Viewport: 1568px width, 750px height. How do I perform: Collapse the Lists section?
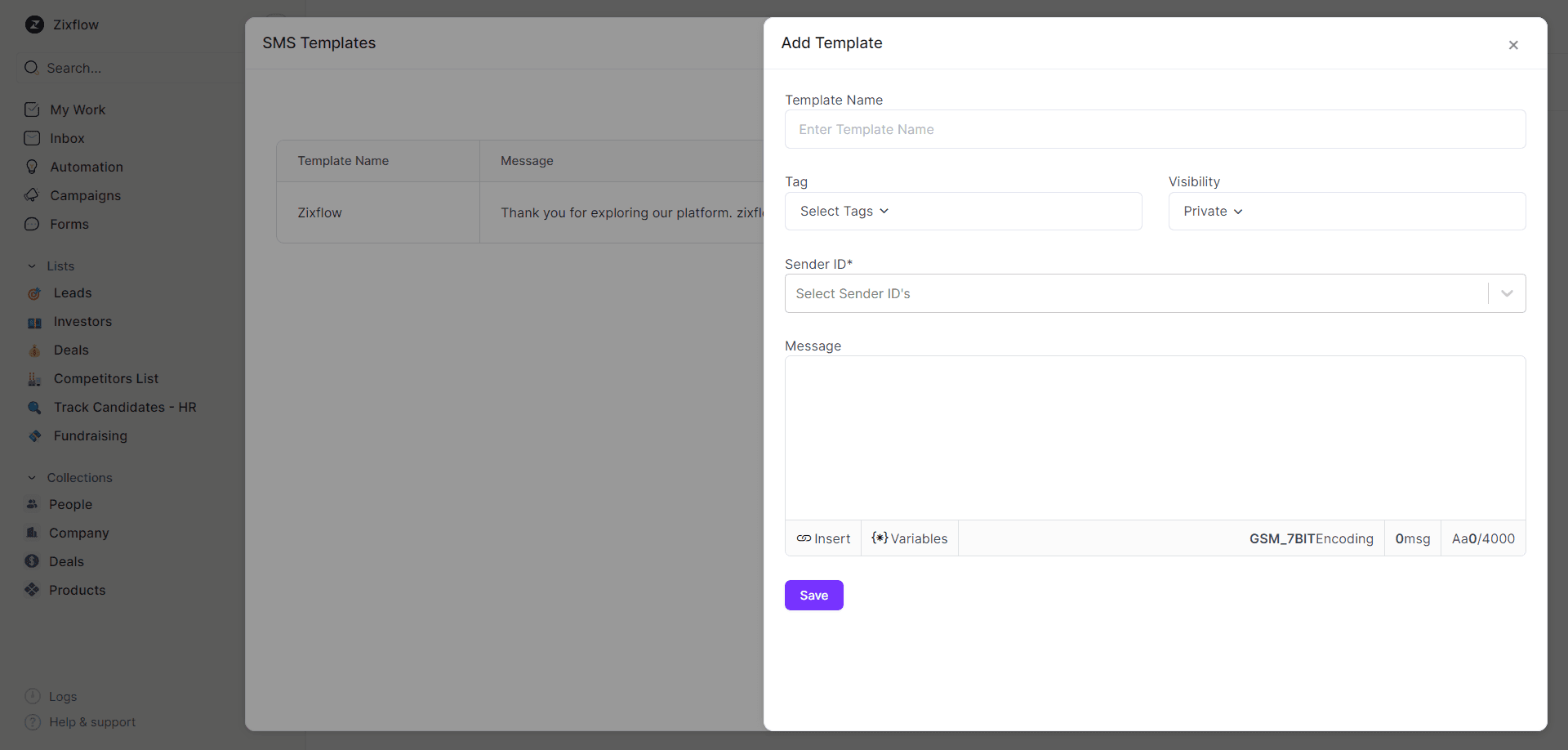tap(33, 266)
